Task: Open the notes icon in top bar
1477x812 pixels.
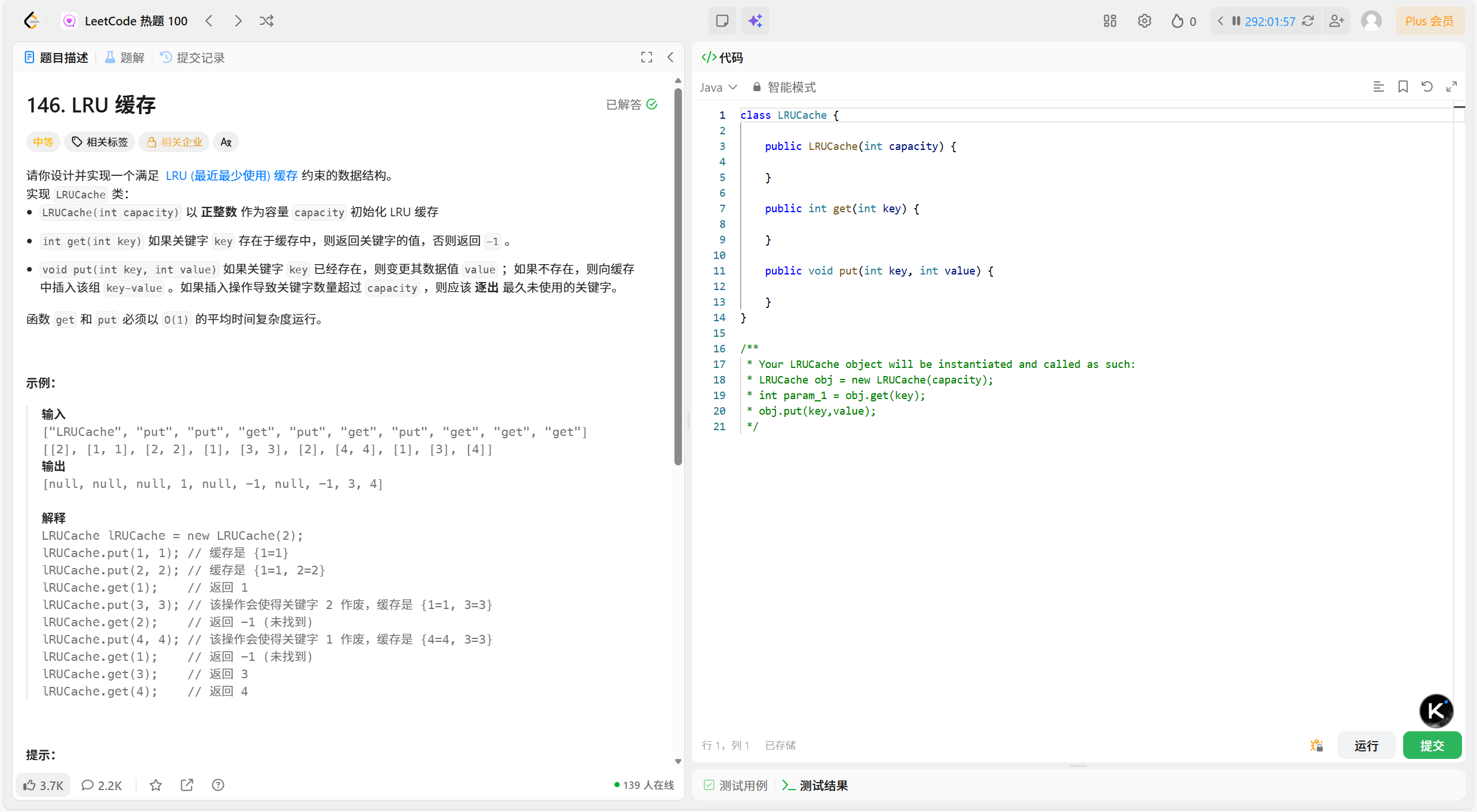Action: click(722, 21)
